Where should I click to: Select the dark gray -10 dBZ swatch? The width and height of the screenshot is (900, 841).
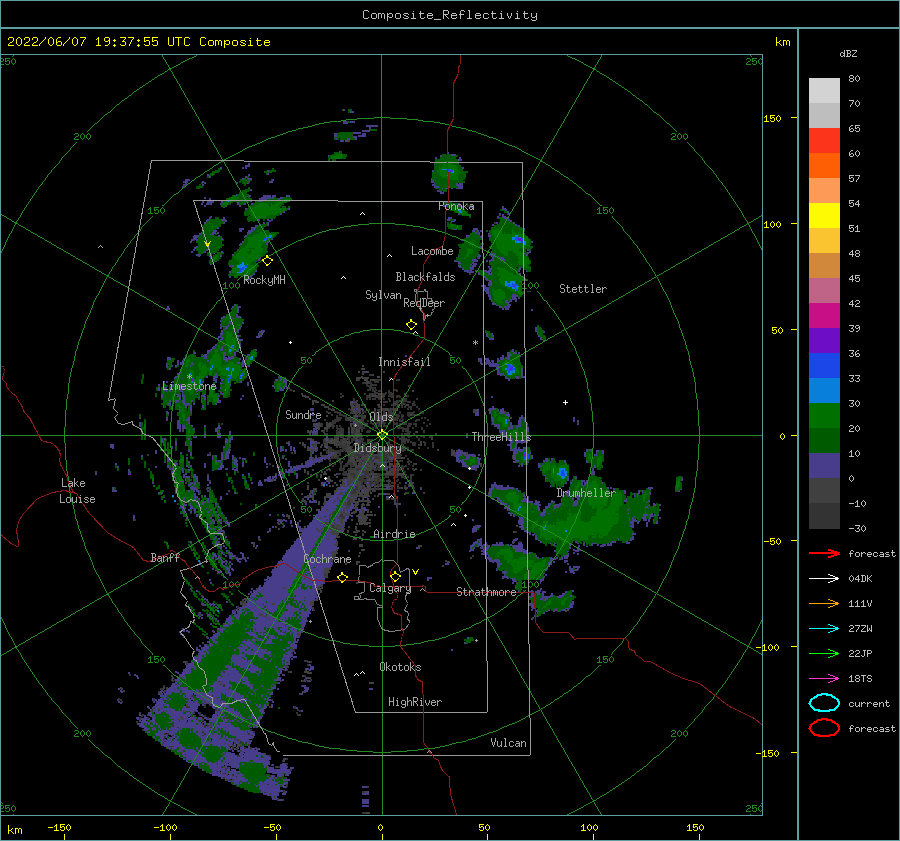point(824,516)
